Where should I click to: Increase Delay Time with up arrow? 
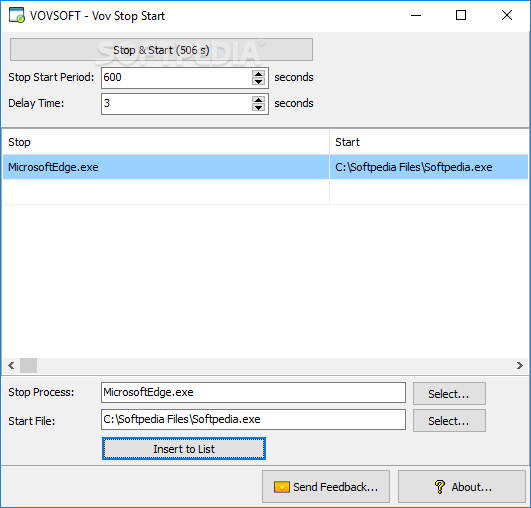[x=259, y=100]
